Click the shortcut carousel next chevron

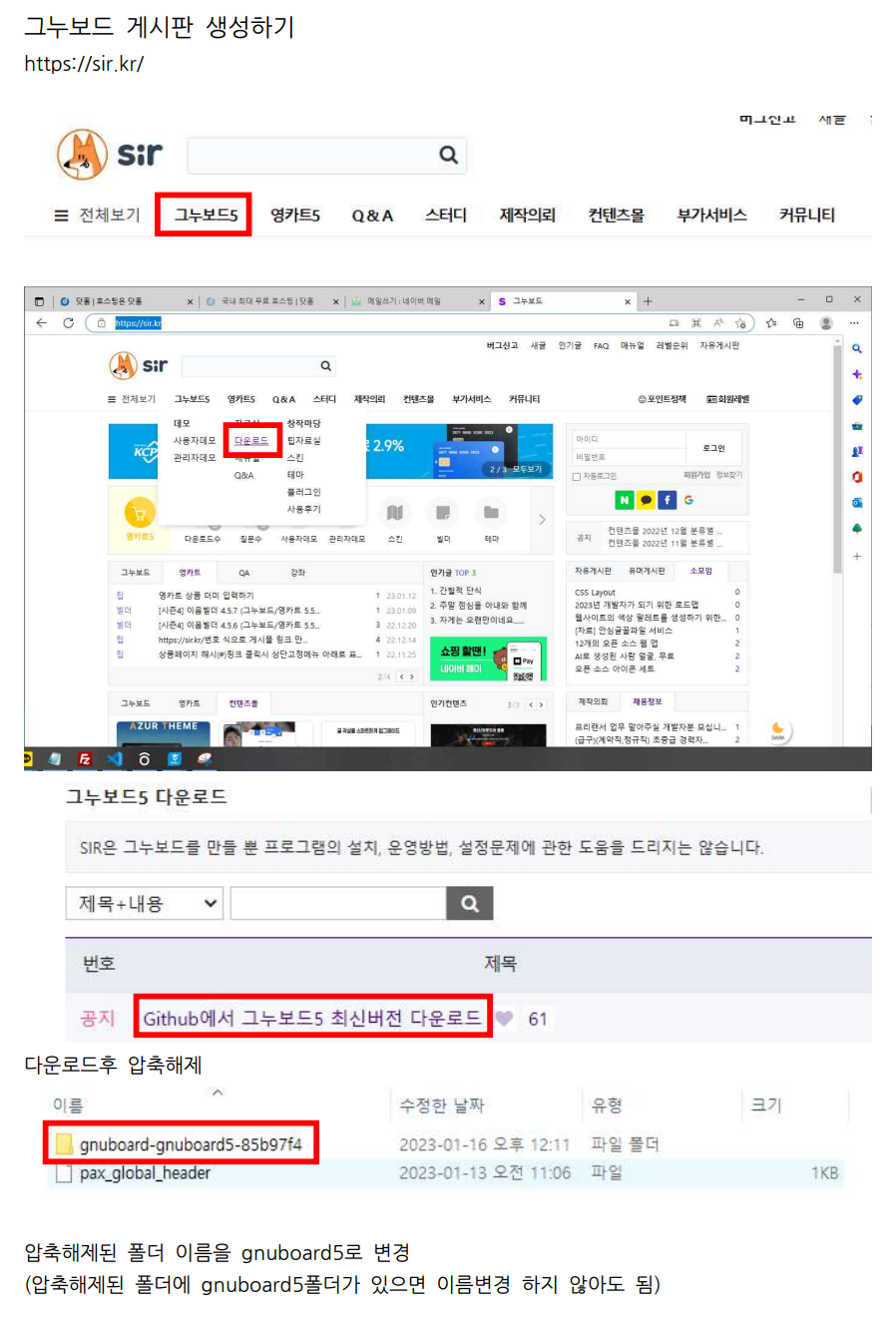542,519
